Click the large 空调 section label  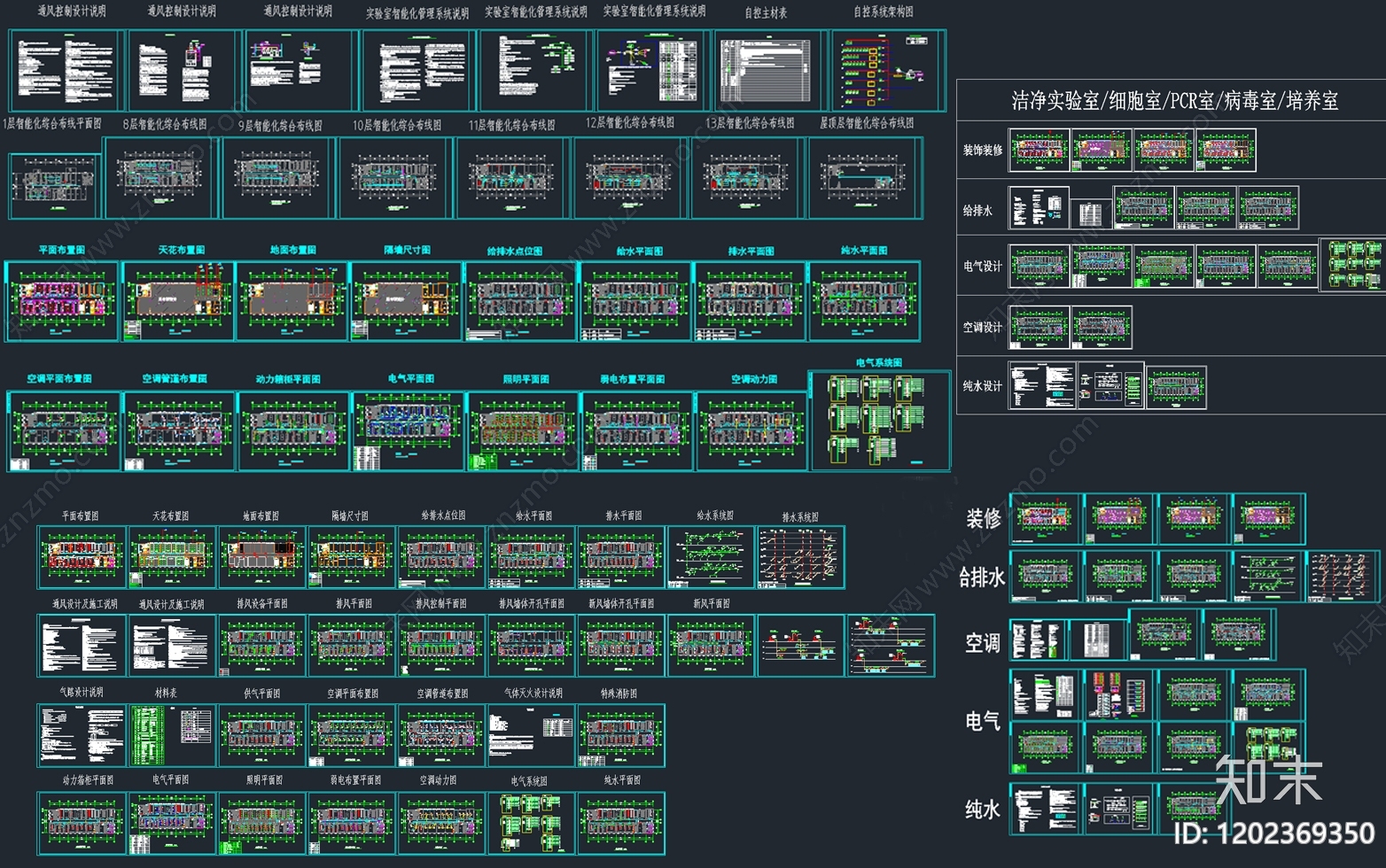tap(983, 643)
